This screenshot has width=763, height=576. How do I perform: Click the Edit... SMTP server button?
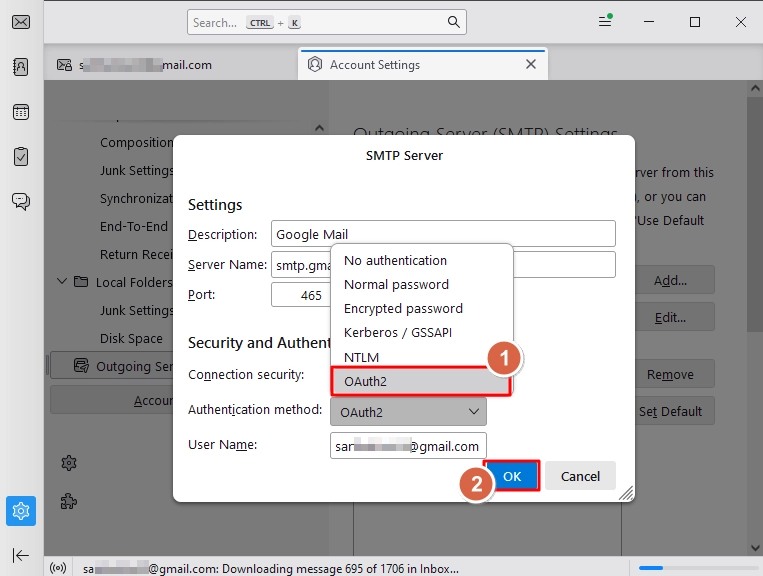point(675,317)
